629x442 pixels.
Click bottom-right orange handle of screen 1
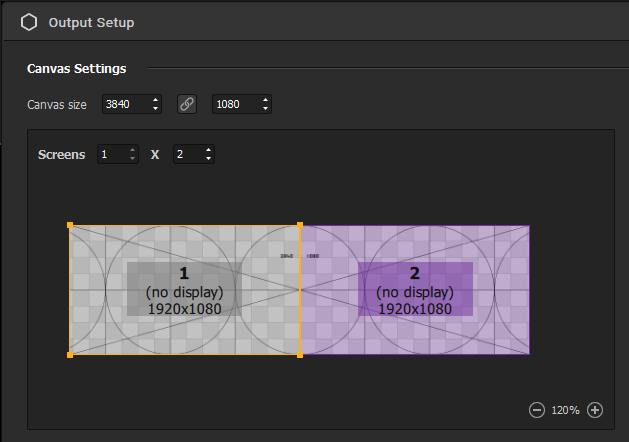click(300, 355)
